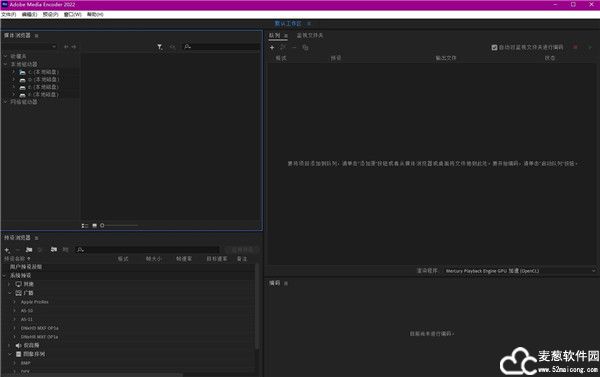Click the red stop queue icon

point(575,47)
